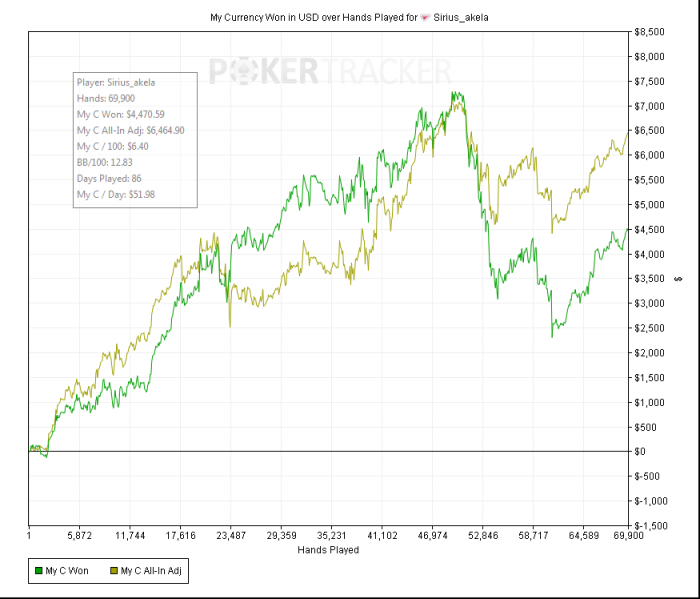Click the 46,974 x-axis tick label

[x=433, y=536]
